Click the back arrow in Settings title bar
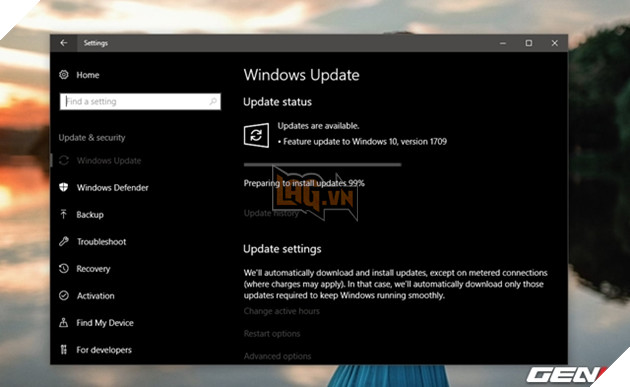This screenshot has width=630, height=387. [64, 43]
